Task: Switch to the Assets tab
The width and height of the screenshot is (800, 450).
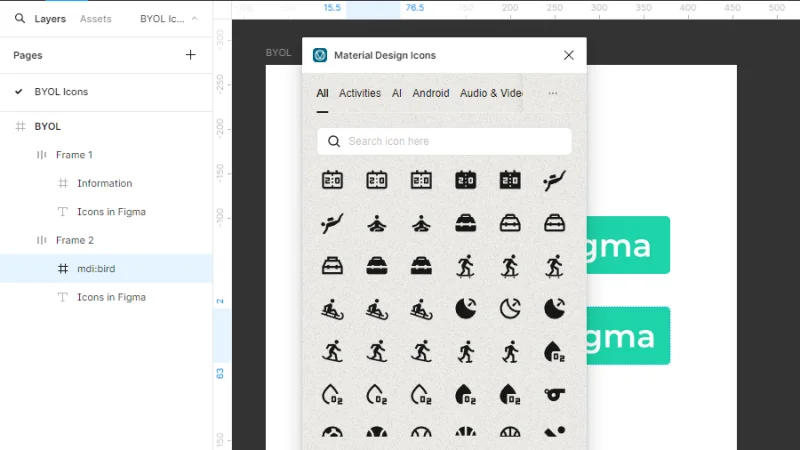Action: coord(95,19)
